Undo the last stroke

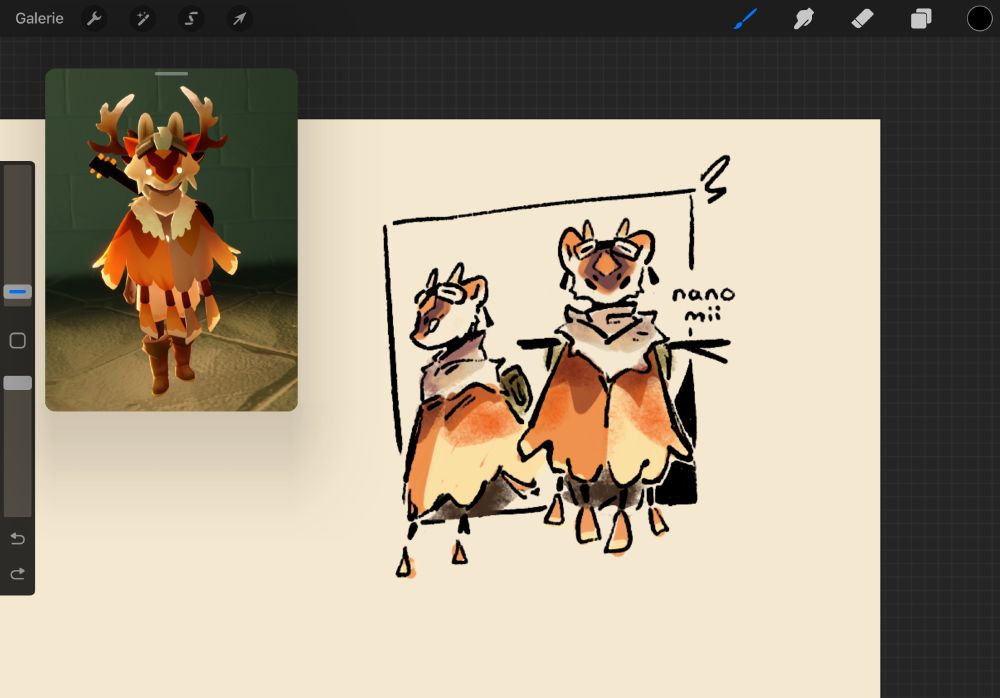[18, 539]
